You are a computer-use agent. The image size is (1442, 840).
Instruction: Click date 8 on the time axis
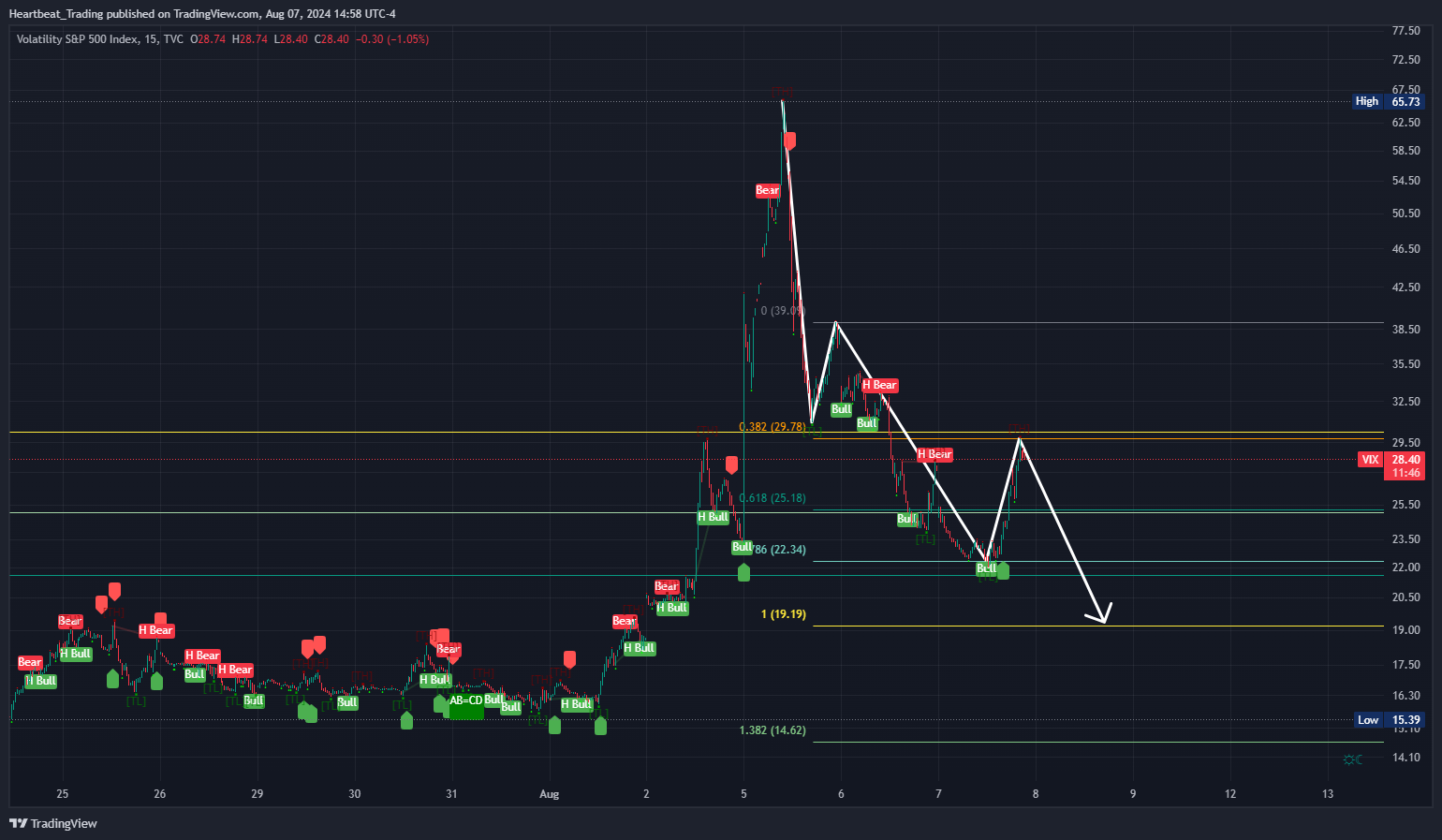(x=1036, y=793)
